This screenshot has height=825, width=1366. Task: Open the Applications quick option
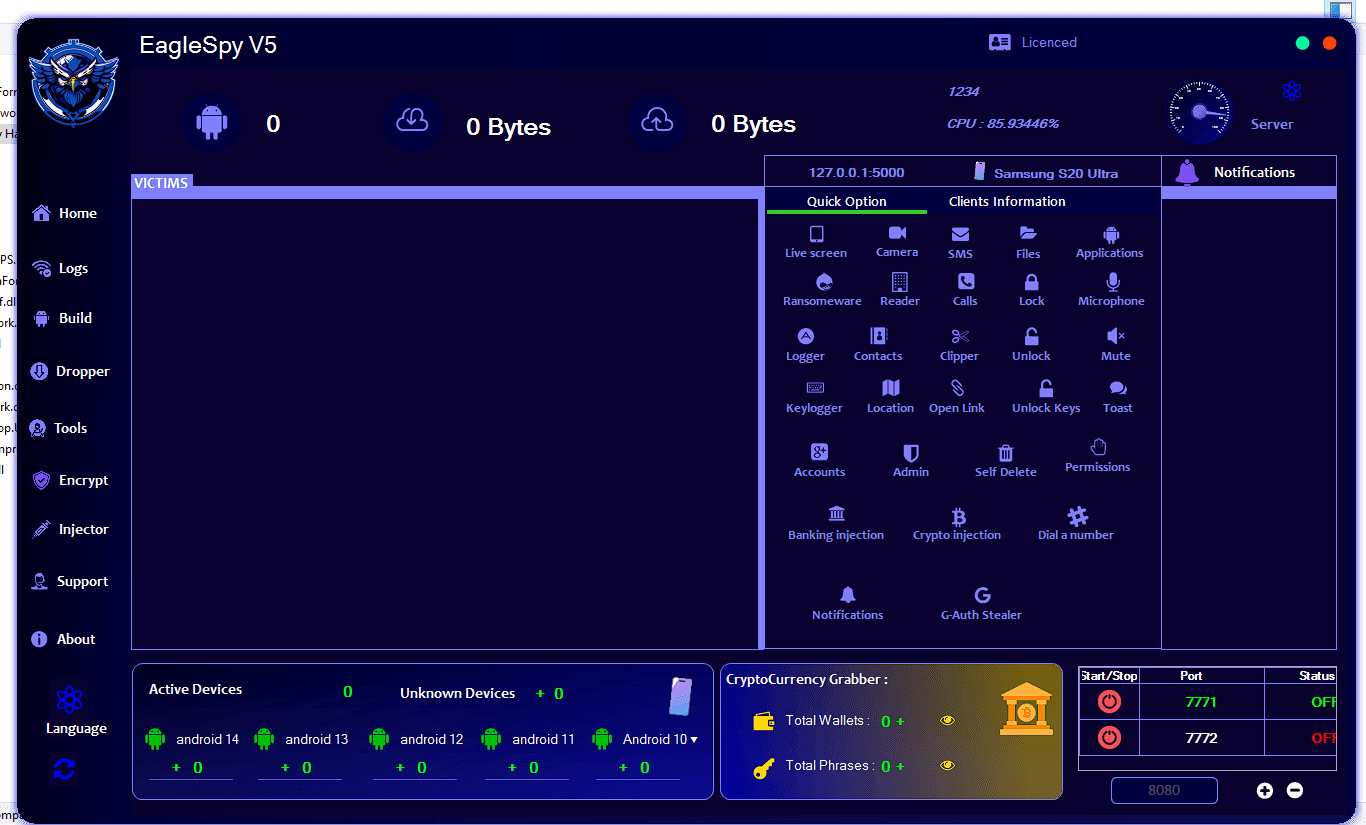click(1110, 242)
